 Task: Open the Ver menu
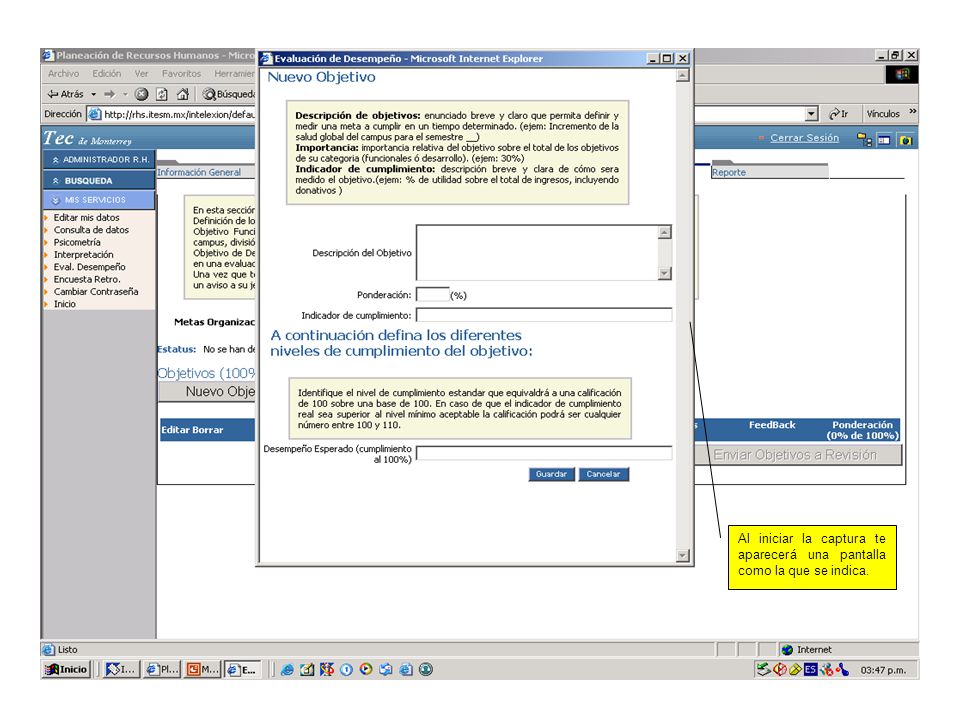coord(141,73)
